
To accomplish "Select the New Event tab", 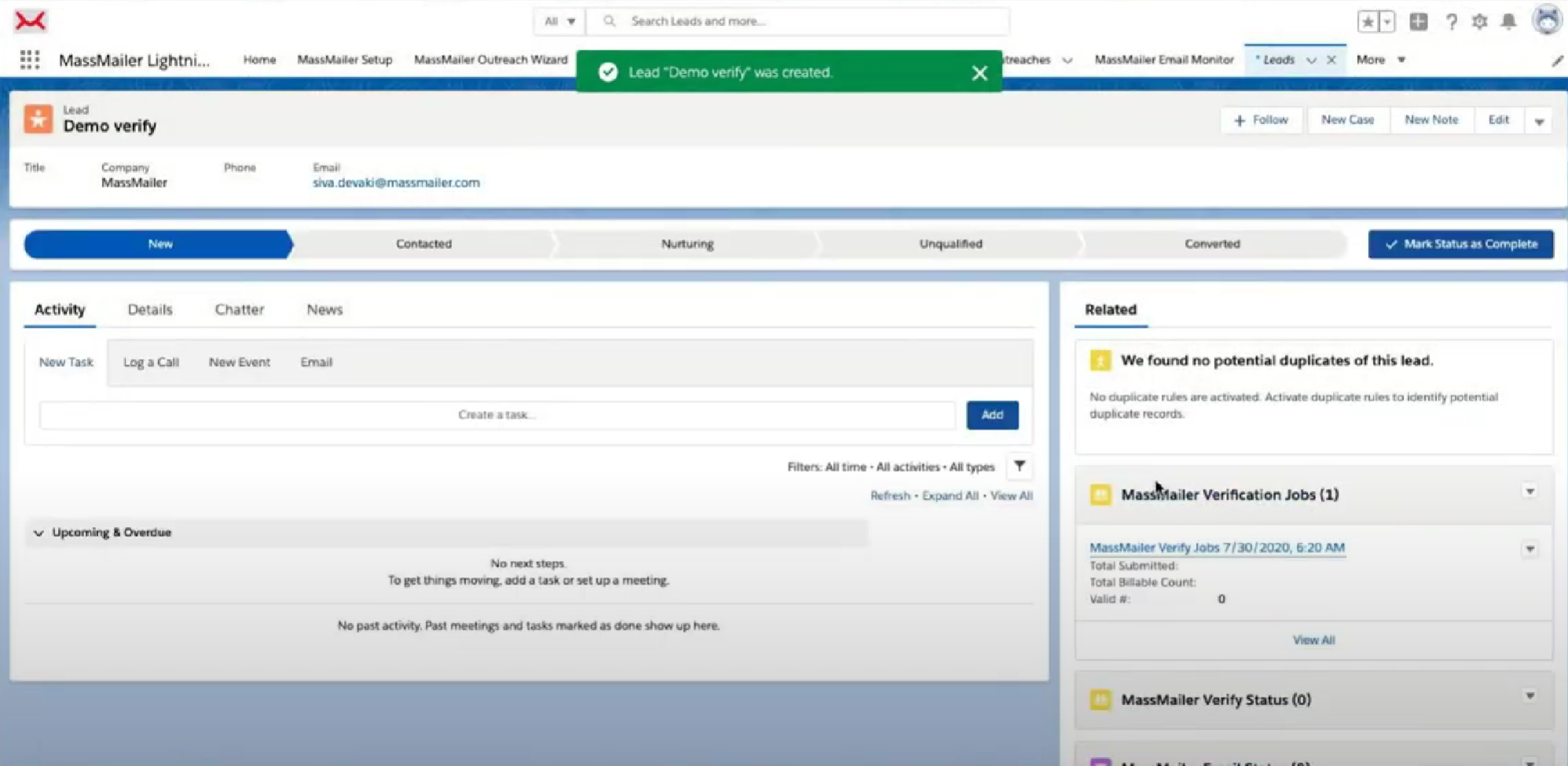I will [240, 362].
